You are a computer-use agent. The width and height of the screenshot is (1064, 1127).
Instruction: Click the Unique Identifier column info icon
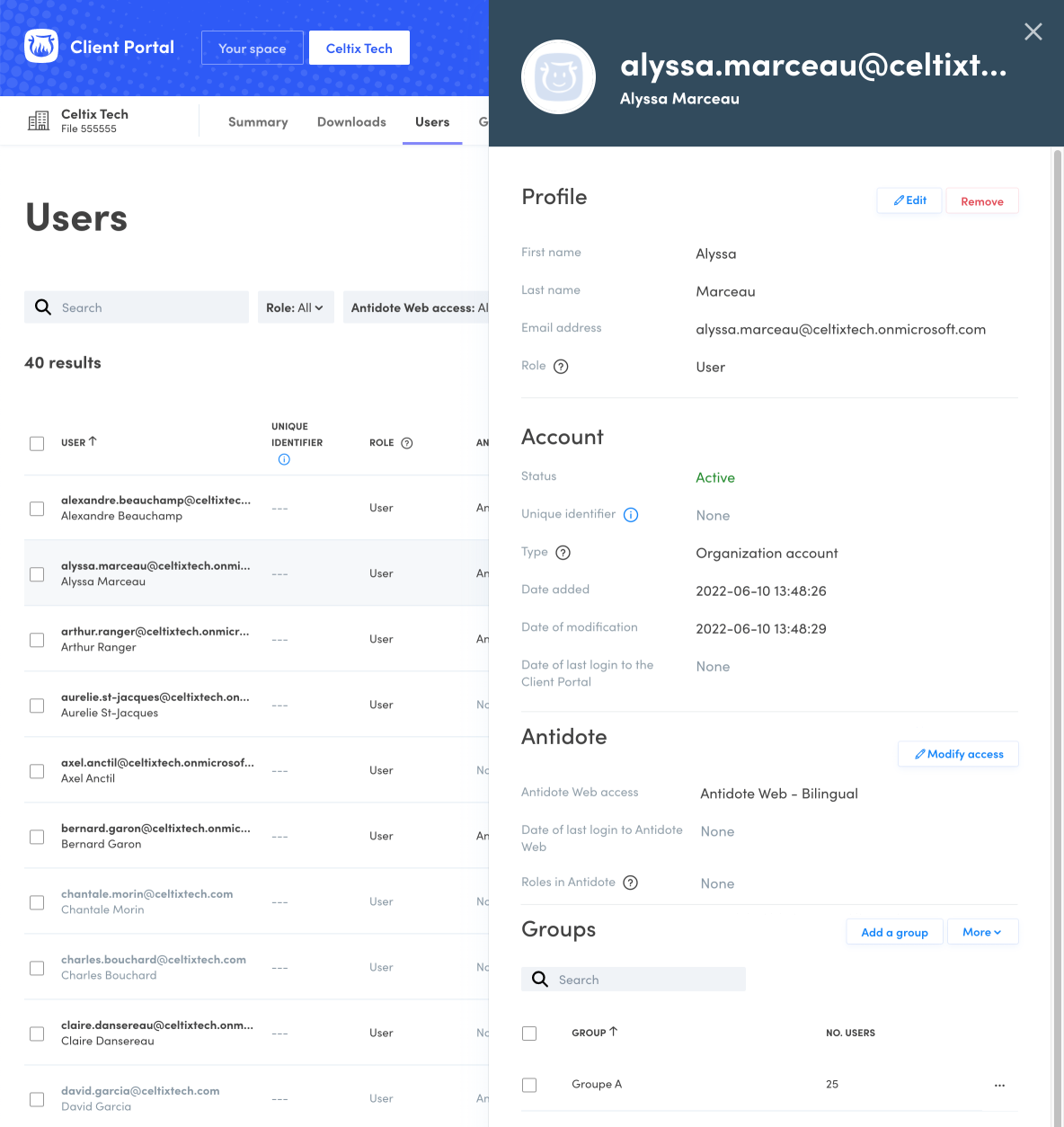pyautogui.click(x=284, y=459)
